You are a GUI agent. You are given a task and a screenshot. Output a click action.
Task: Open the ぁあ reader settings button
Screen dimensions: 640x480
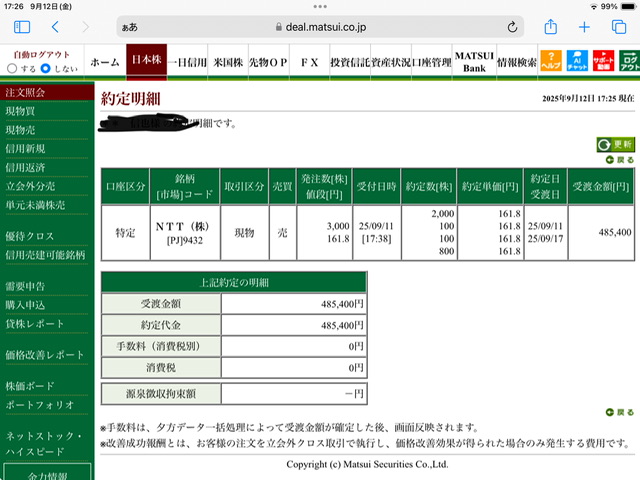click(x=130, y=27)
